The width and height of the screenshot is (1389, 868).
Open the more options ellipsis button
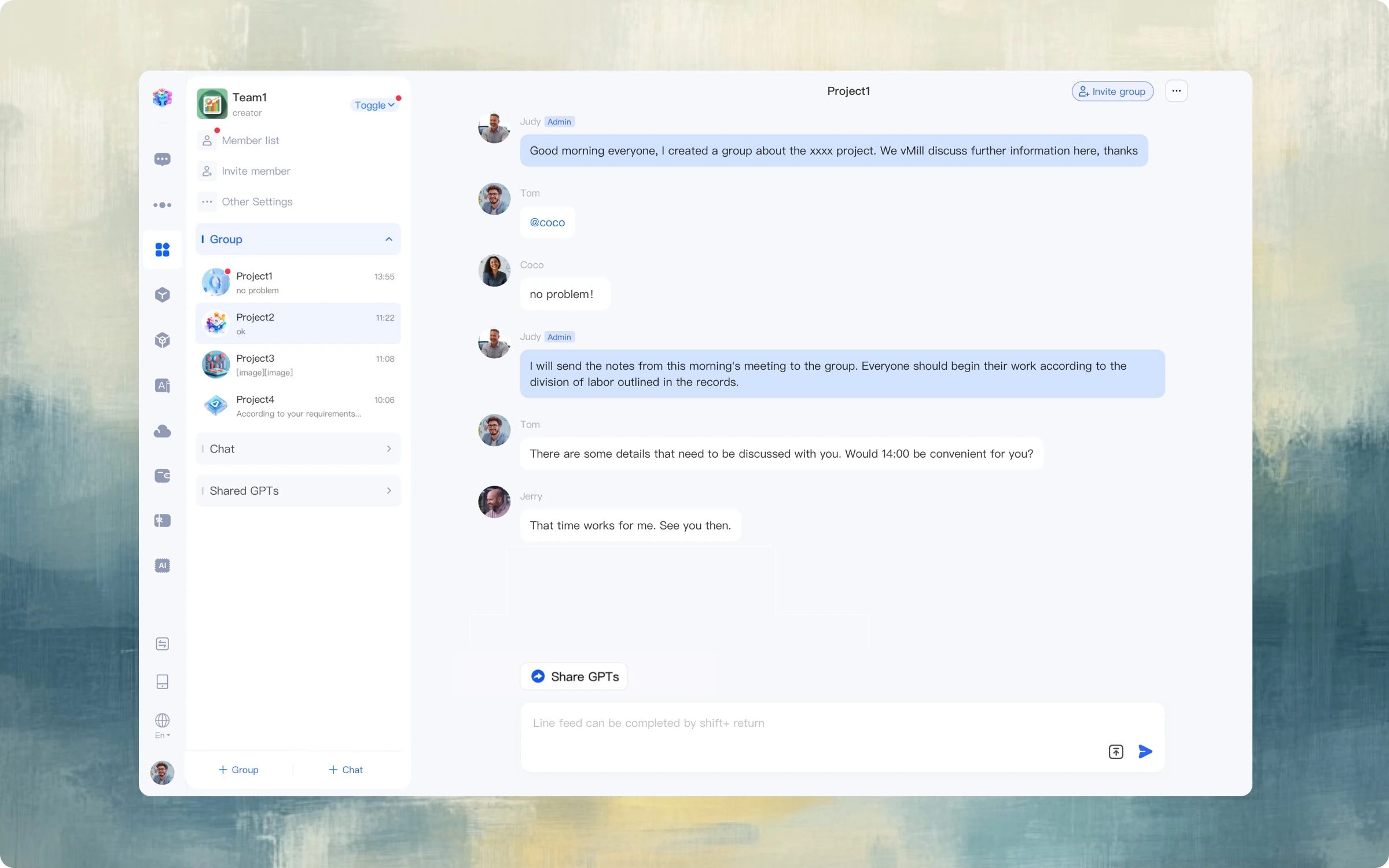[1176, 91]
